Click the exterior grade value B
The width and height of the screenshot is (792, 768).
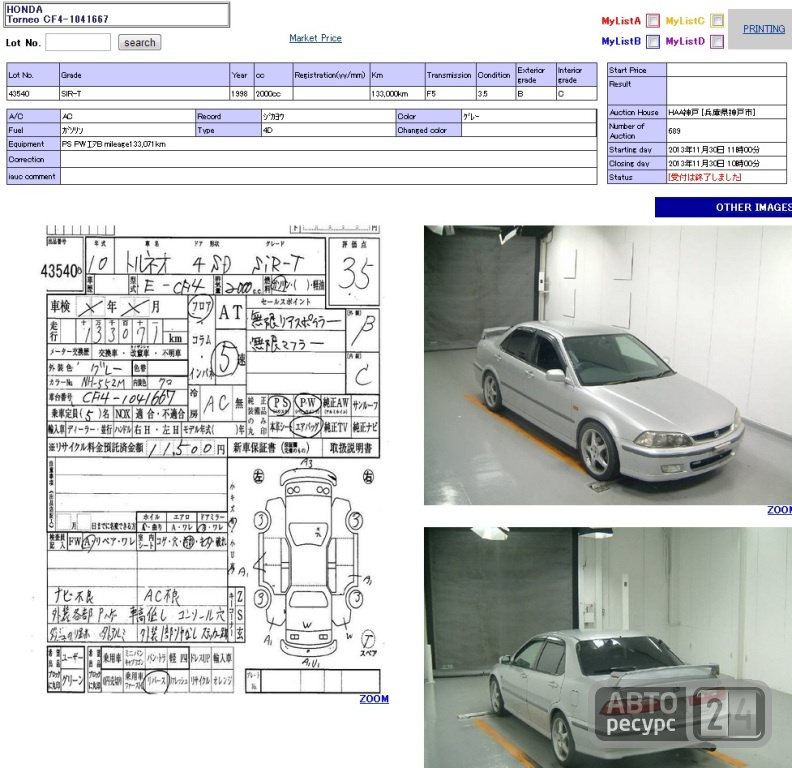535,93
